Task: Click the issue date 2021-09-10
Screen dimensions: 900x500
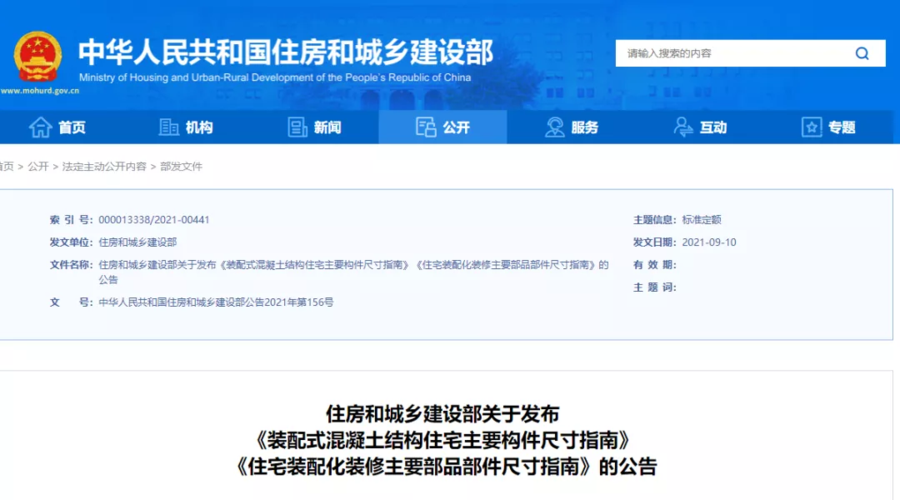Action: pos(709,242)
